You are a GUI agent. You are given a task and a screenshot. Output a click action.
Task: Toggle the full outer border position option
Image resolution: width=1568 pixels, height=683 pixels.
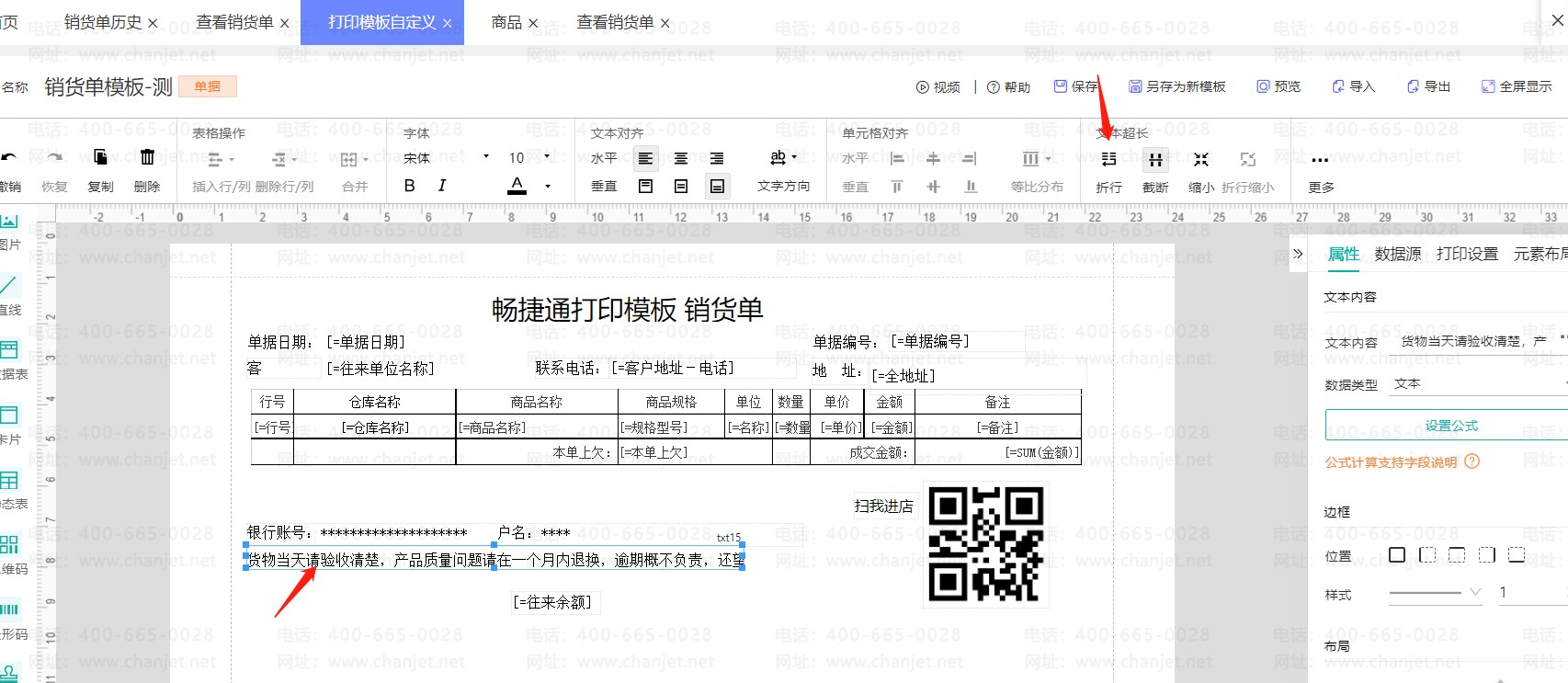pyautogui.click(x=1397, y=554)
